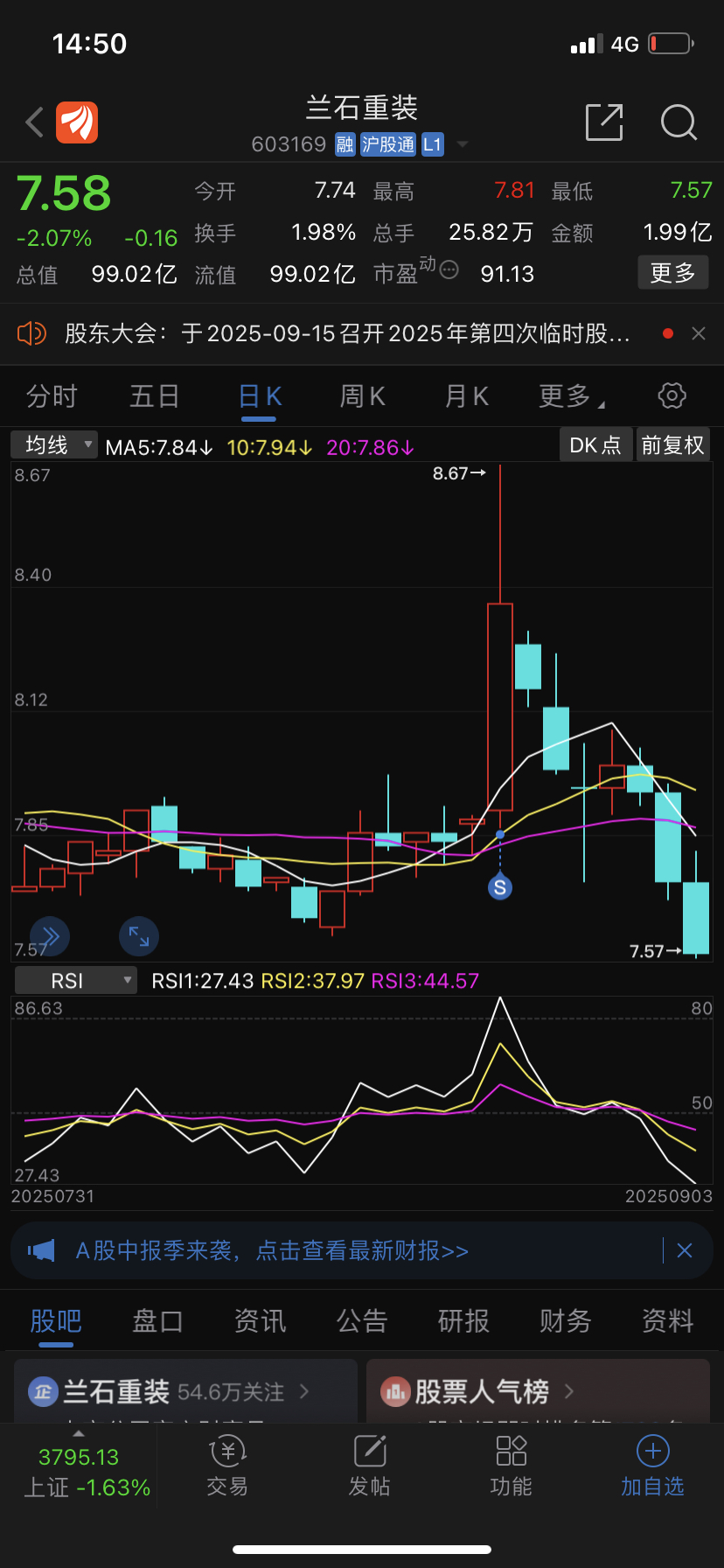The width and height of the screenshot is (724, 1568).
Task: Tap the expand fullscreen chart icon
Action: coord(139,936)
